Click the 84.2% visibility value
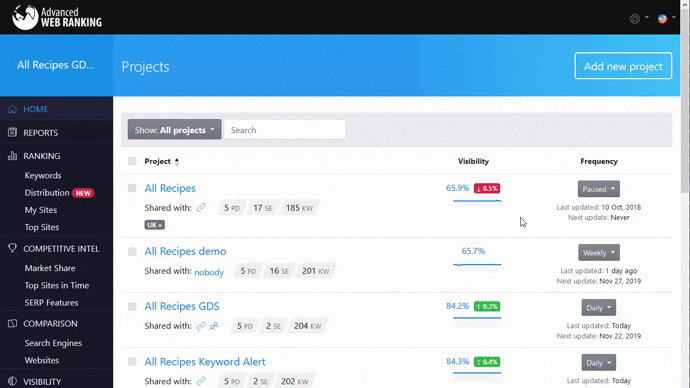This screenshot has width=690, height=388. pos(458,306)
